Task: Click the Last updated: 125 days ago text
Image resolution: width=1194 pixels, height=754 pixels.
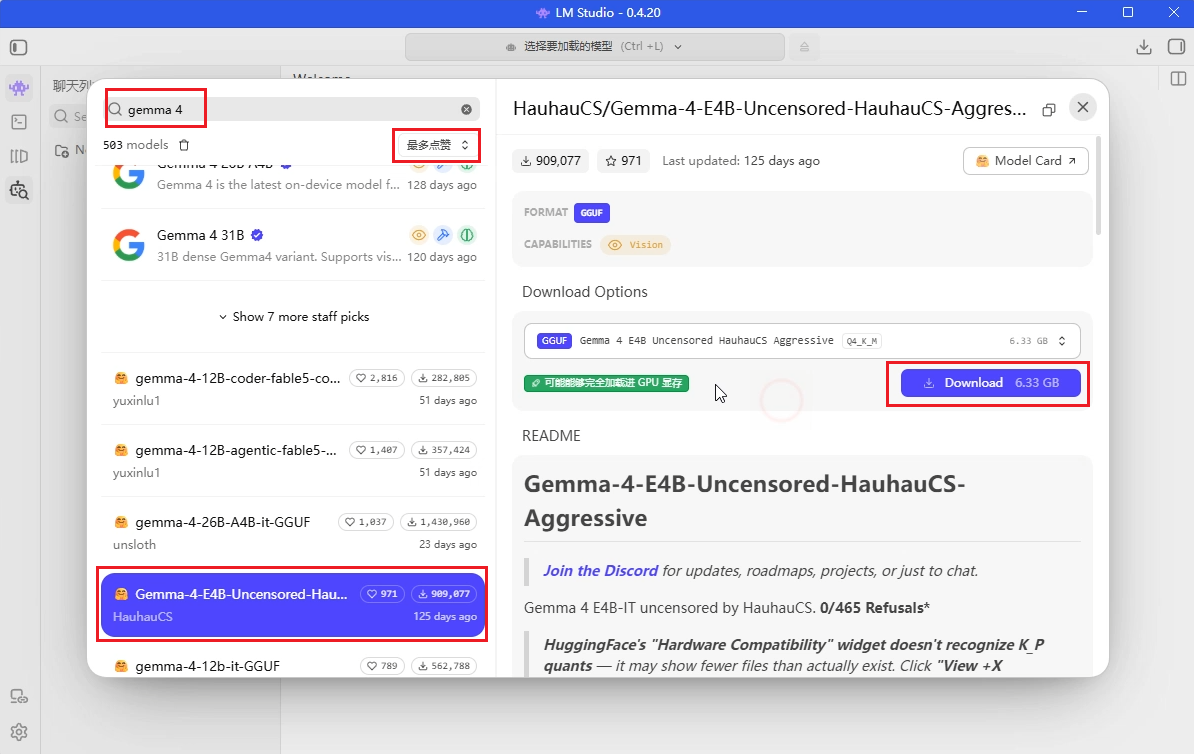Action: tap(741, 161)
